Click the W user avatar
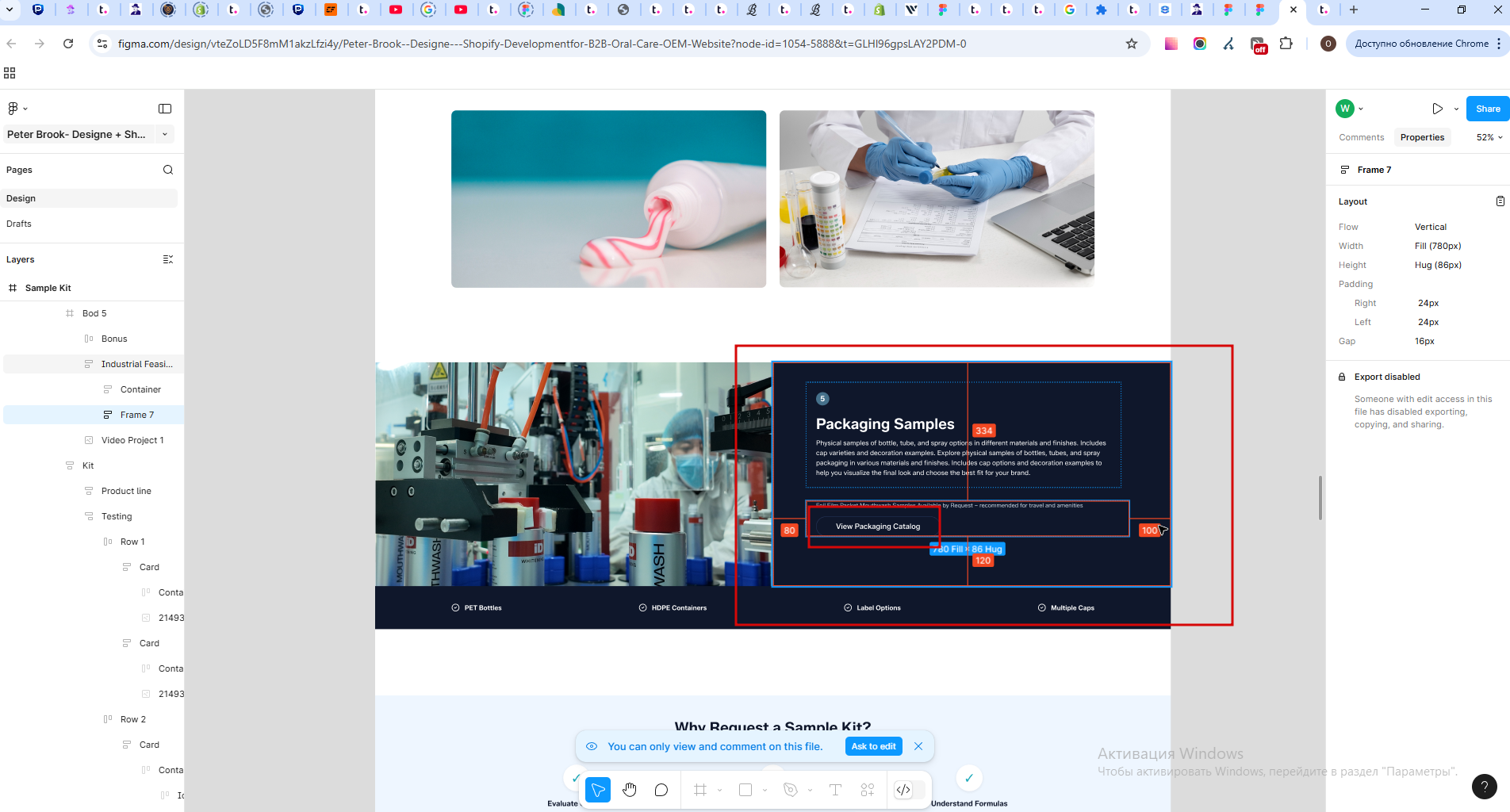 coord(1345,109)
